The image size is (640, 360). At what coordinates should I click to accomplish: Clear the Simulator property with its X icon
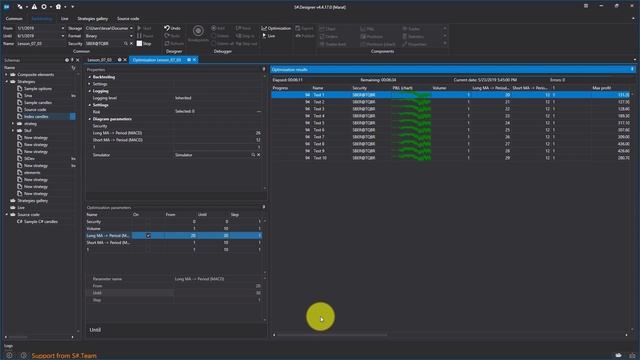259,155
